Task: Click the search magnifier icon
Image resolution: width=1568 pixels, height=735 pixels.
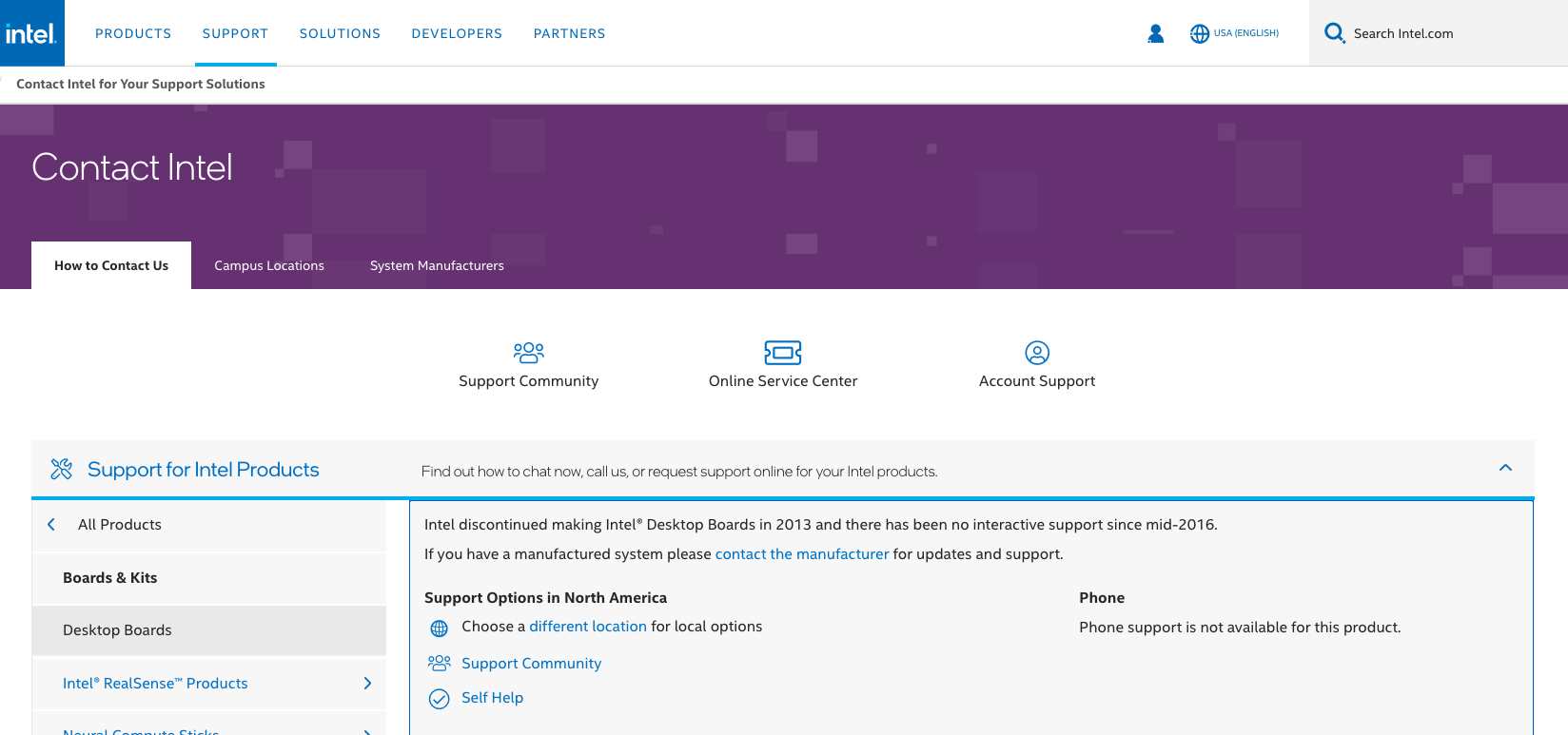Action: pos(1335,33)
